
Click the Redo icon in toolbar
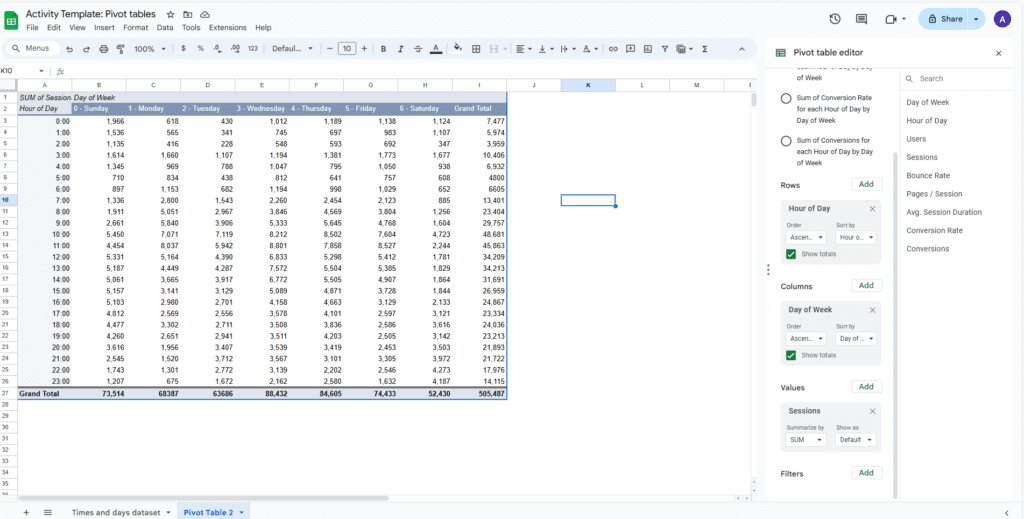pyautogui.click(x=86, y=48)
